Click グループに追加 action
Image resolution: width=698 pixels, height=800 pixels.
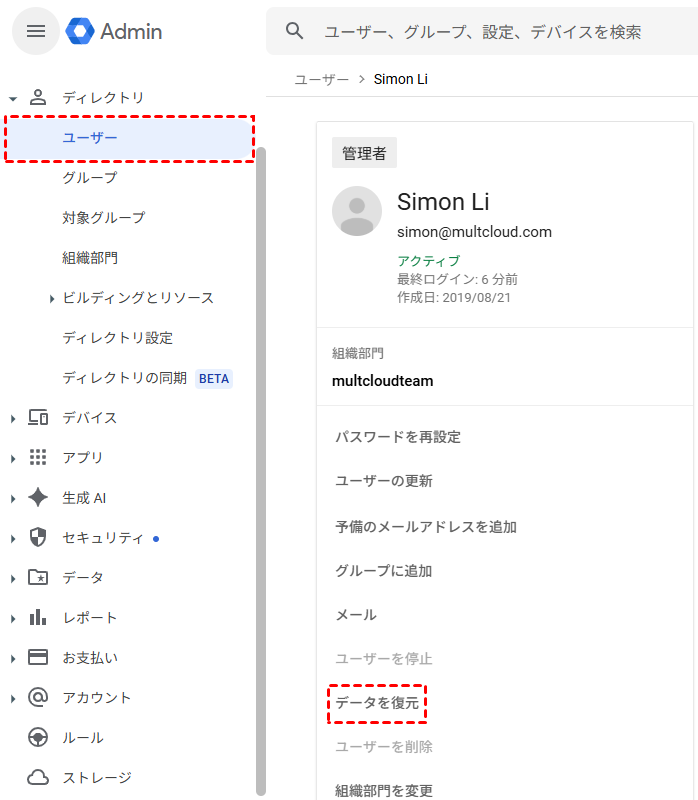(x=384, y=570)
